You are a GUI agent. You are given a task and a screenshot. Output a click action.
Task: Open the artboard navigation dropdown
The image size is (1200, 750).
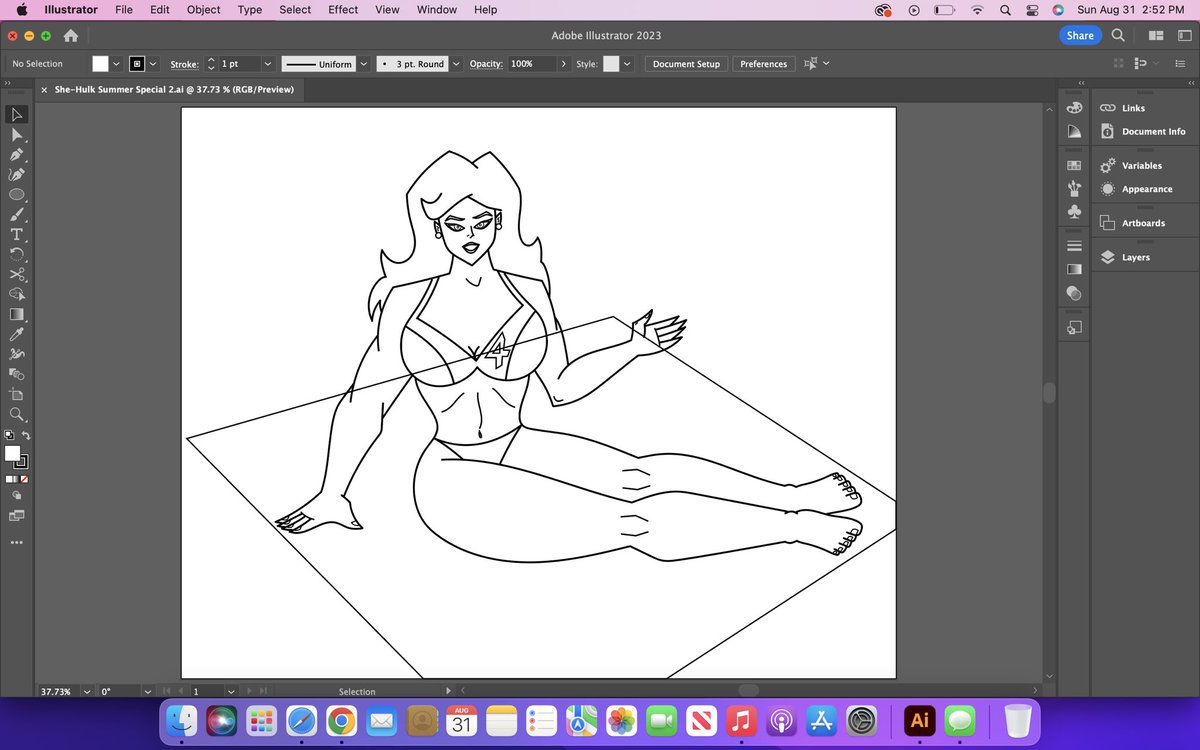[x=231, y=691]
